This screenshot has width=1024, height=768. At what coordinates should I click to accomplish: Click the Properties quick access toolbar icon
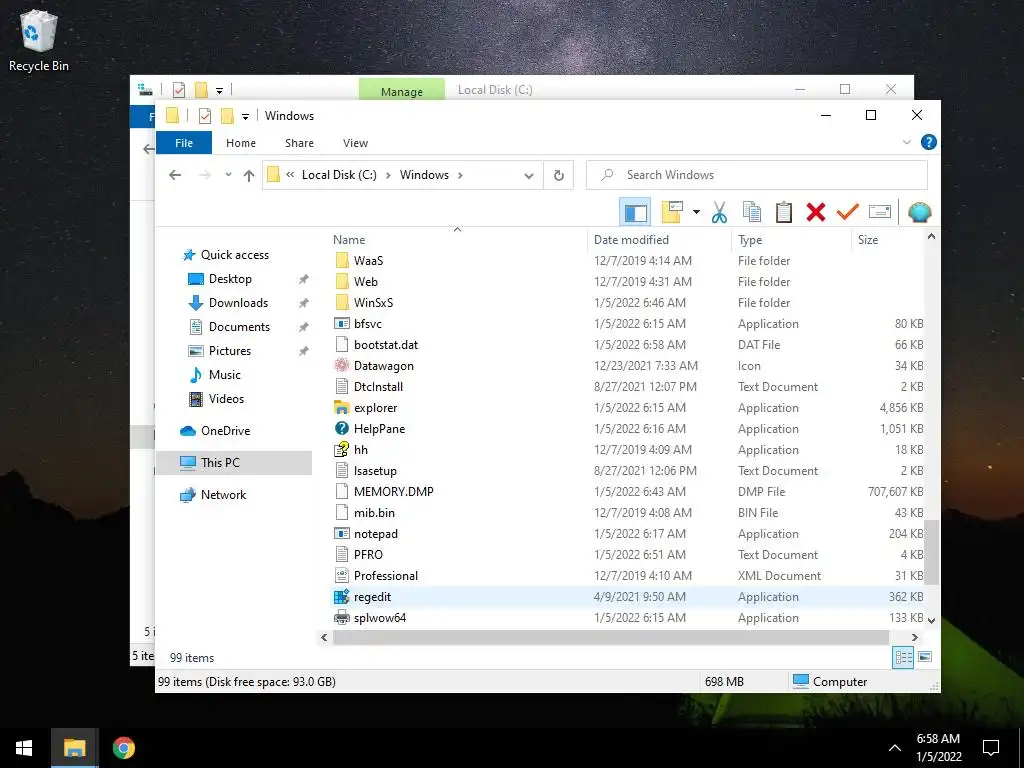[x=204, y=116]
